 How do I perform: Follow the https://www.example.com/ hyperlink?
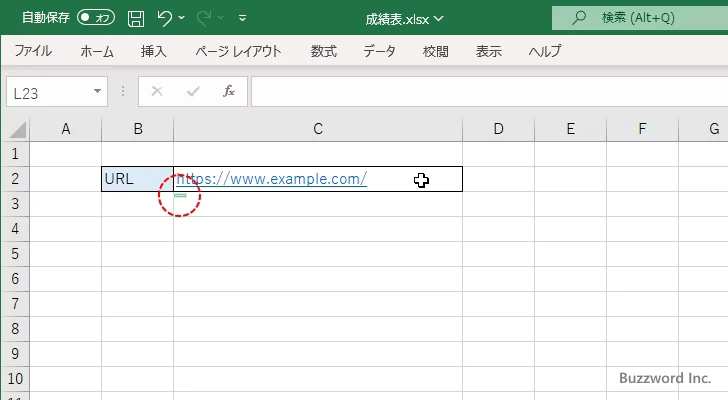coord(272,179)
